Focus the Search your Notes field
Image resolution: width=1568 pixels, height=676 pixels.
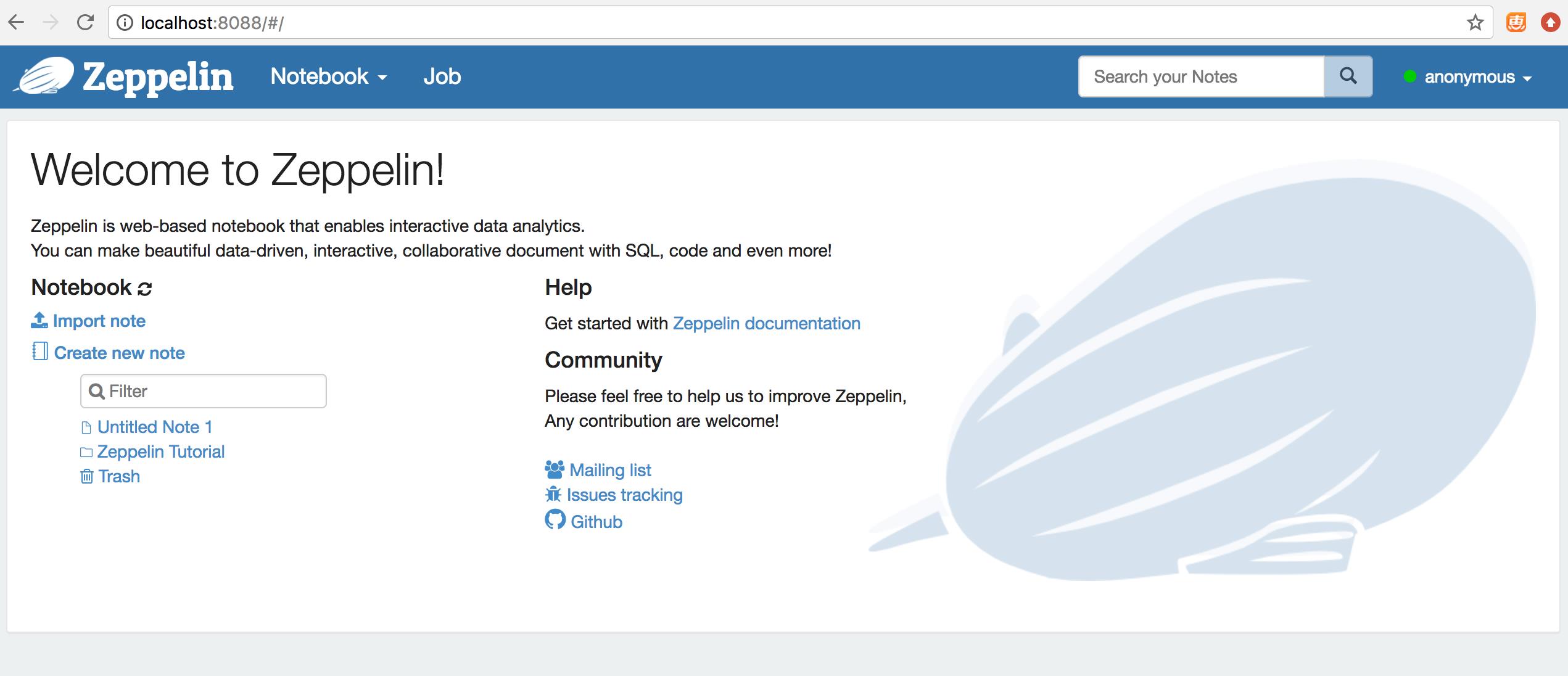pyautogui.click(x=1201, y=76)
